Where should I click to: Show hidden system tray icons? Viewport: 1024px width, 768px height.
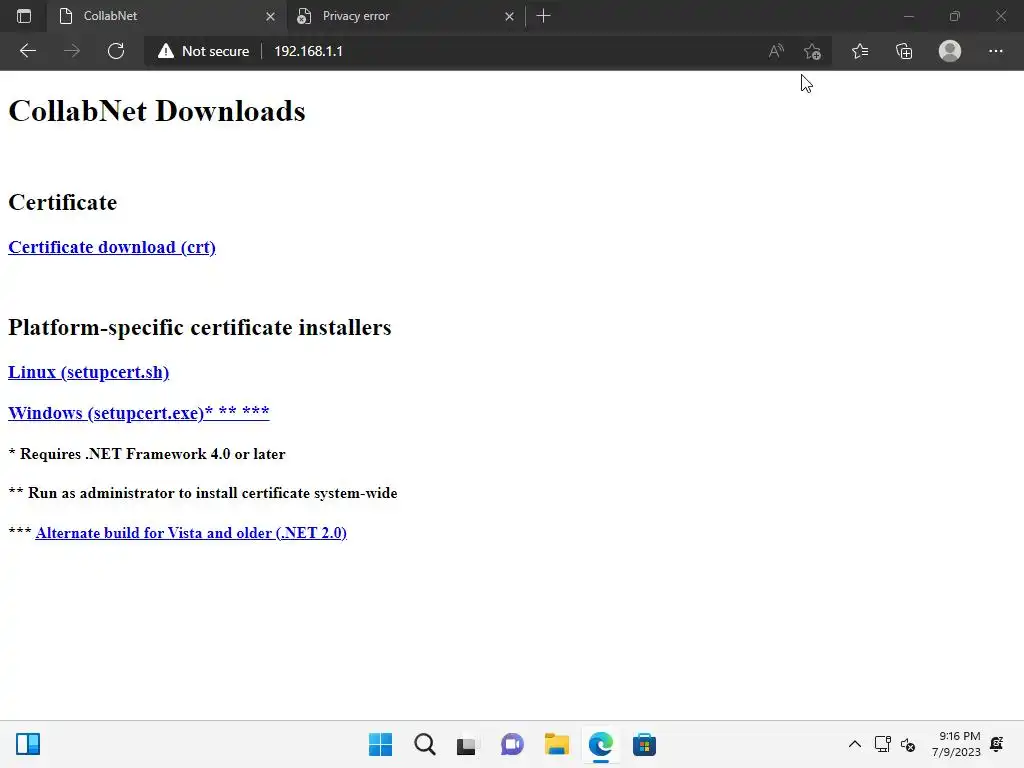tap(854, 744)
